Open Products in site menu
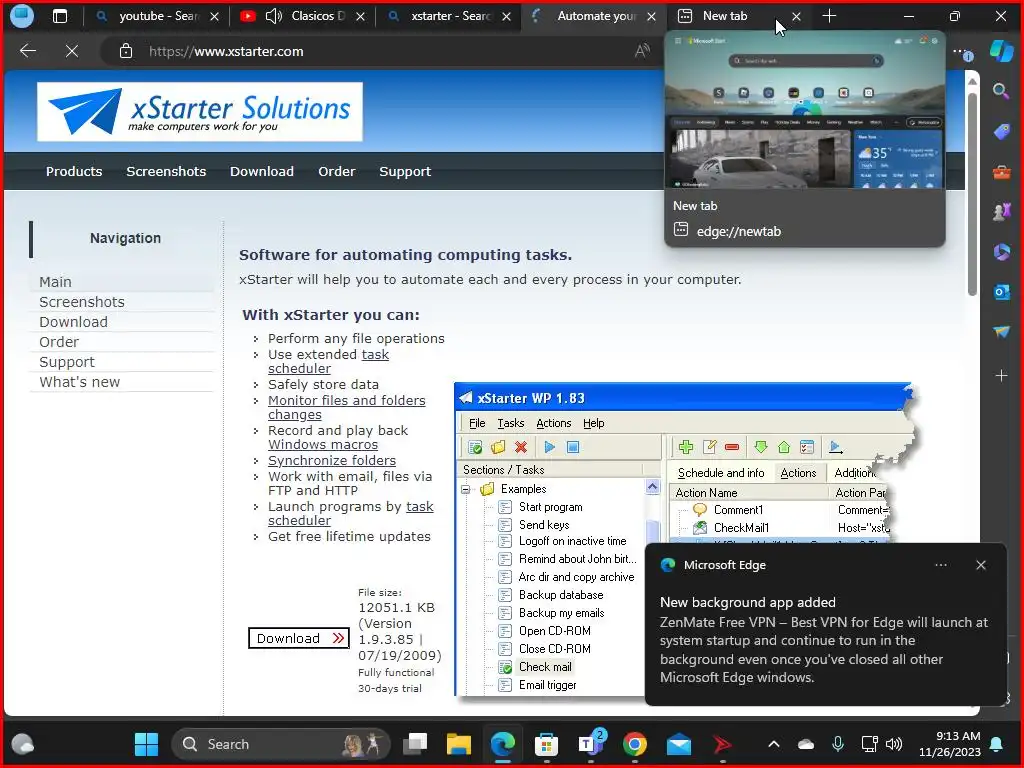The image size is (1024, 768). coord(74,171)
